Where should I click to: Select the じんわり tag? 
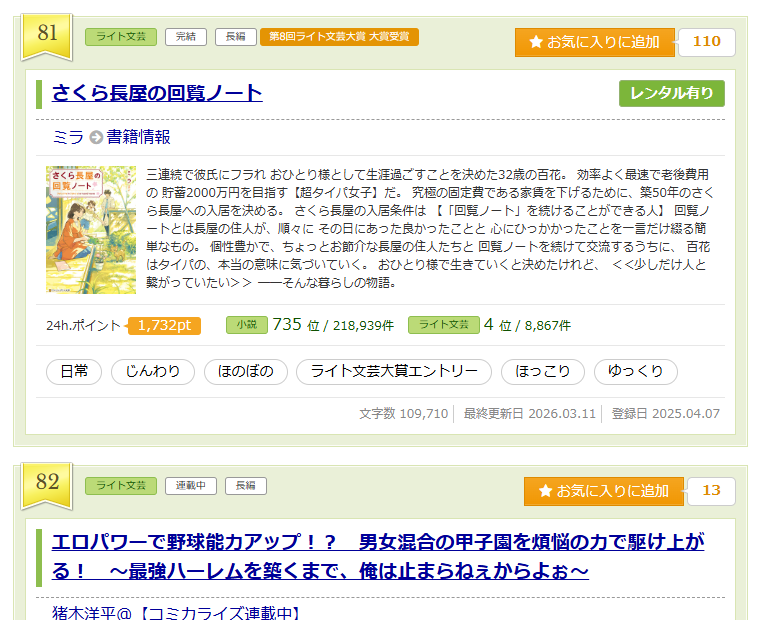coord(153,372)
